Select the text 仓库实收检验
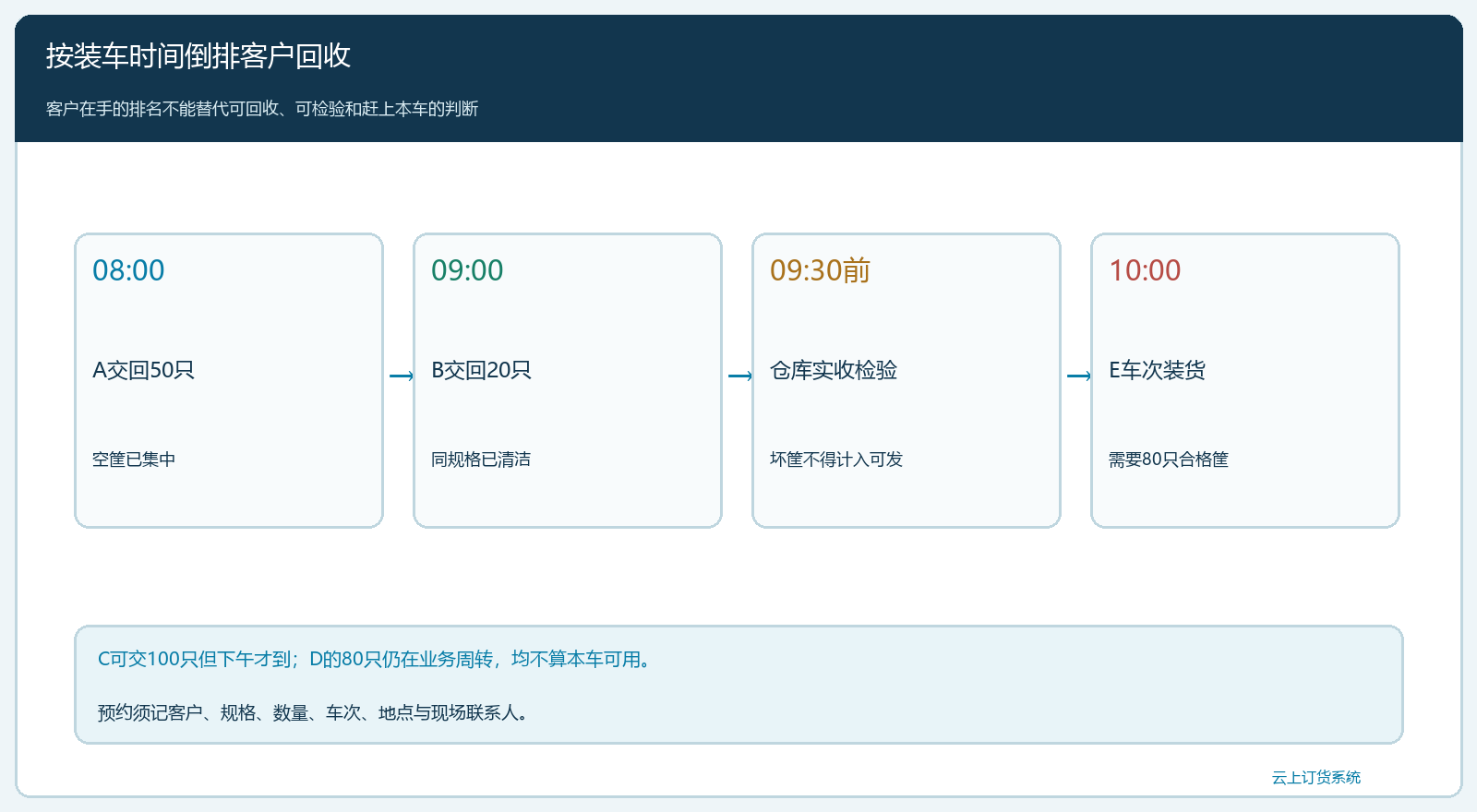This screenshot has height=812, width=1477. point(834,370)
